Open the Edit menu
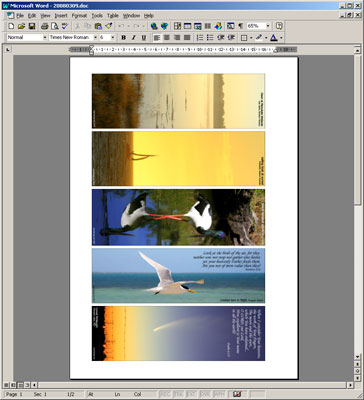 tap(32, 16)
